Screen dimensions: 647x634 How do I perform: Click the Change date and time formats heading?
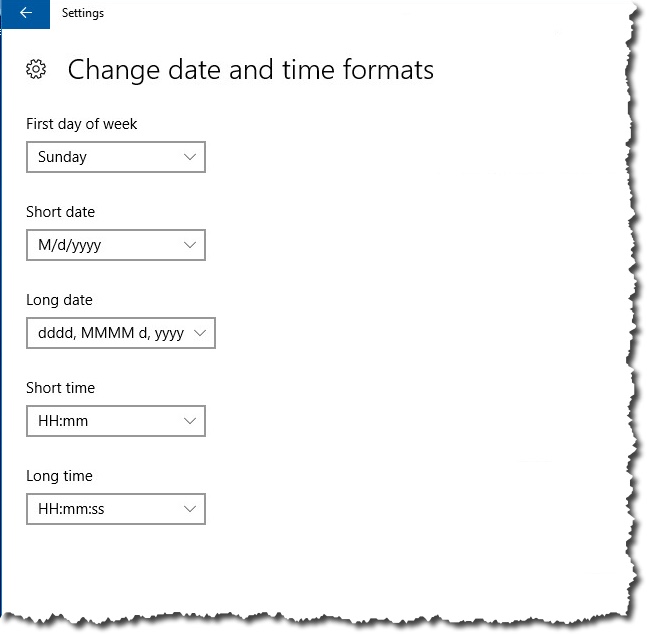click(x=250, y=69)
